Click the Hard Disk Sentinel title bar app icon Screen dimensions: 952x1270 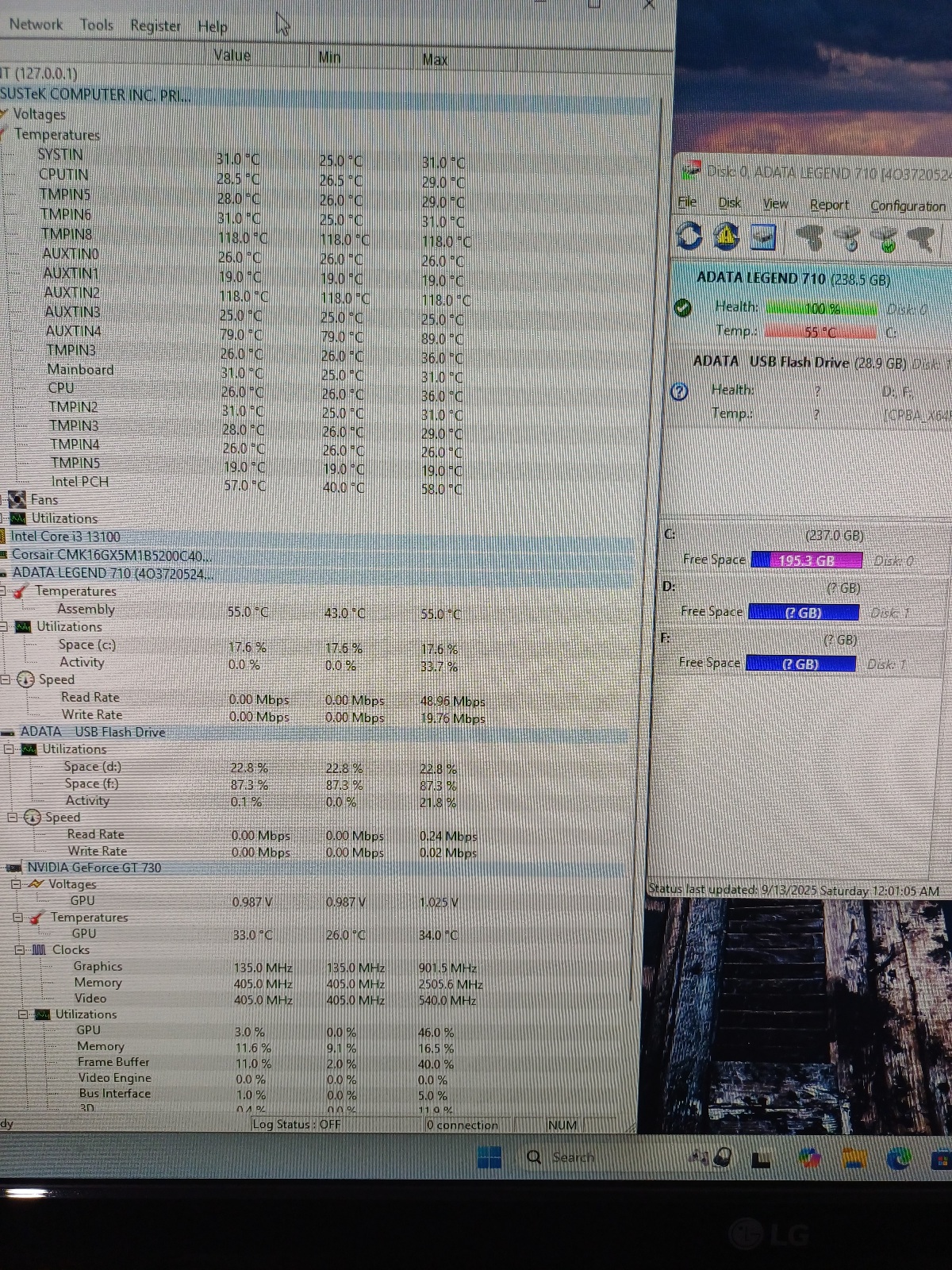[x=692, y=171]
